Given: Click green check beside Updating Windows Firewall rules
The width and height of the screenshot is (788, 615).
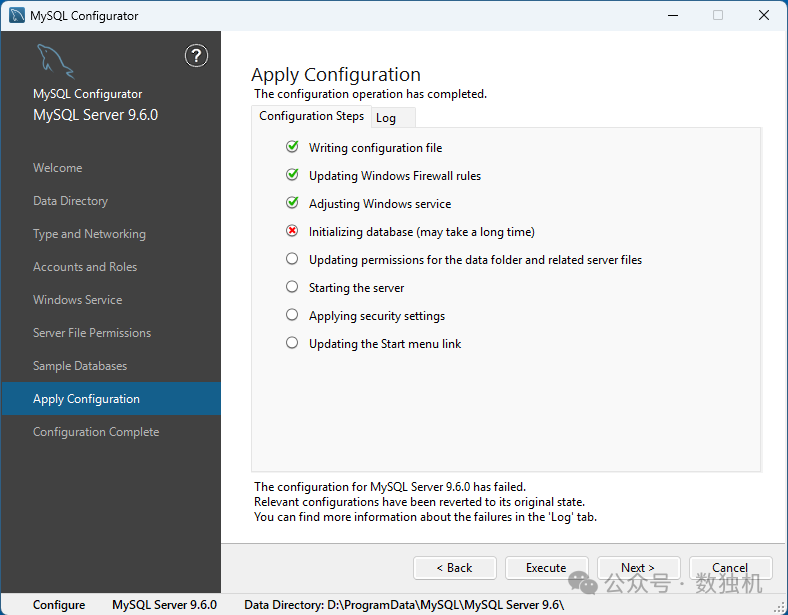Looking at the screenshot, I should [292, 175].
